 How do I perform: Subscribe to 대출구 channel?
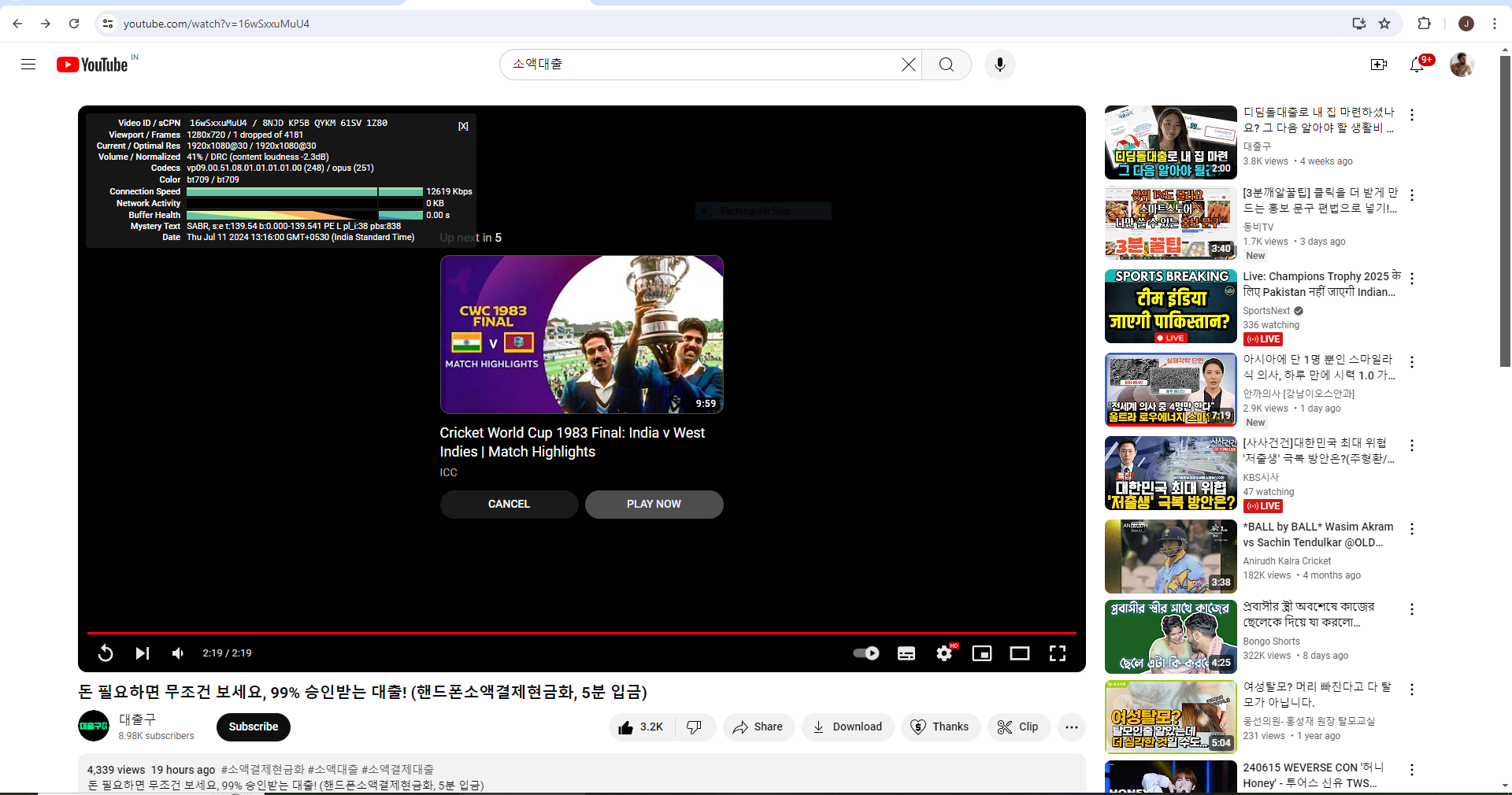tap(254, 727)
